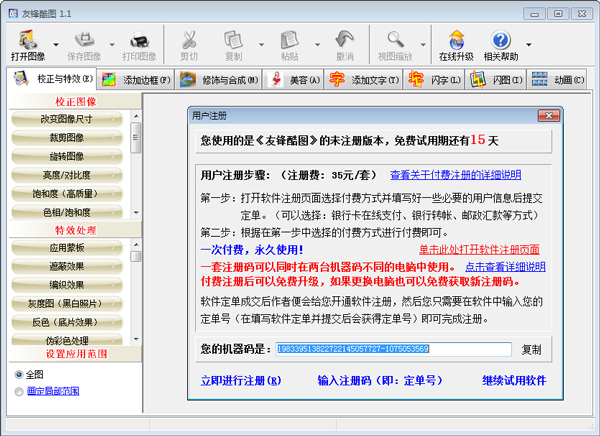The height and width of the screenshot is (436, 600).
Task: Click the 校正图像 list scrollbar thumb
Action: tap(135, 137)
